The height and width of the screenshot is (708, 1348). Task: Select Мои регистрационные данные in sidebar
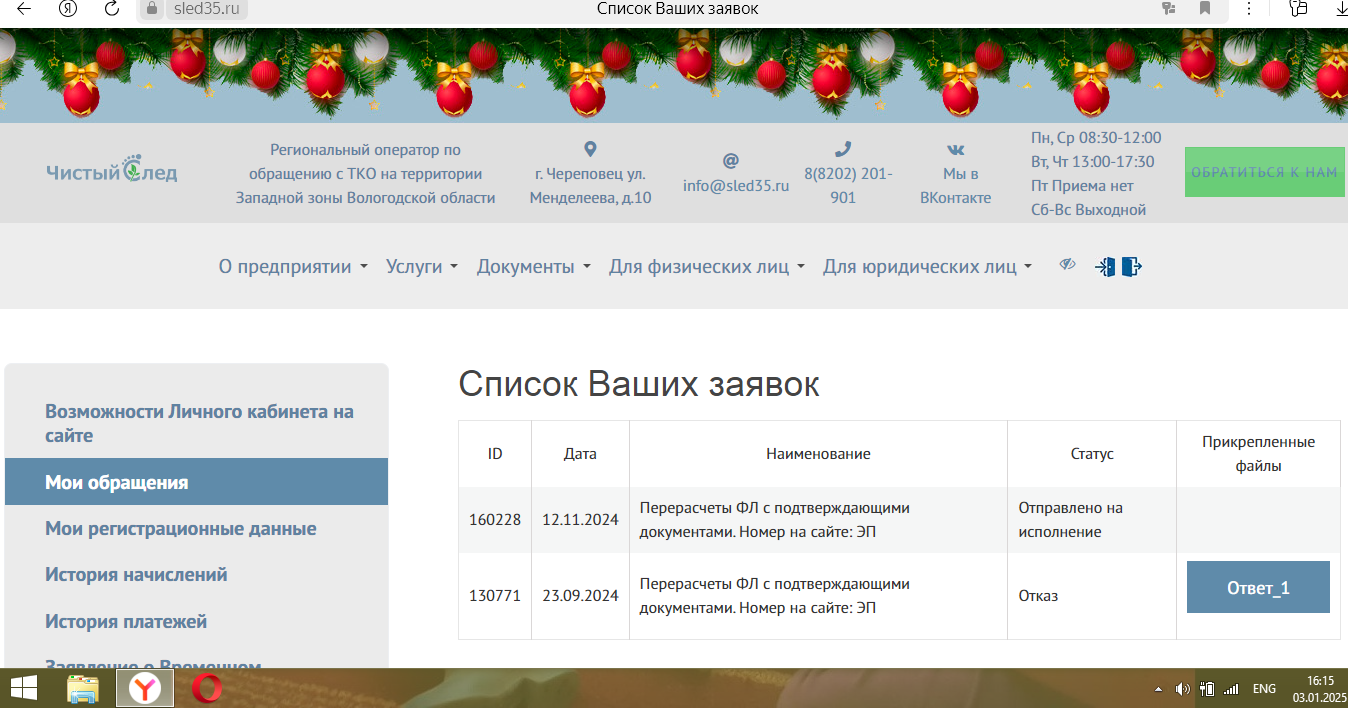pos(180,529)
